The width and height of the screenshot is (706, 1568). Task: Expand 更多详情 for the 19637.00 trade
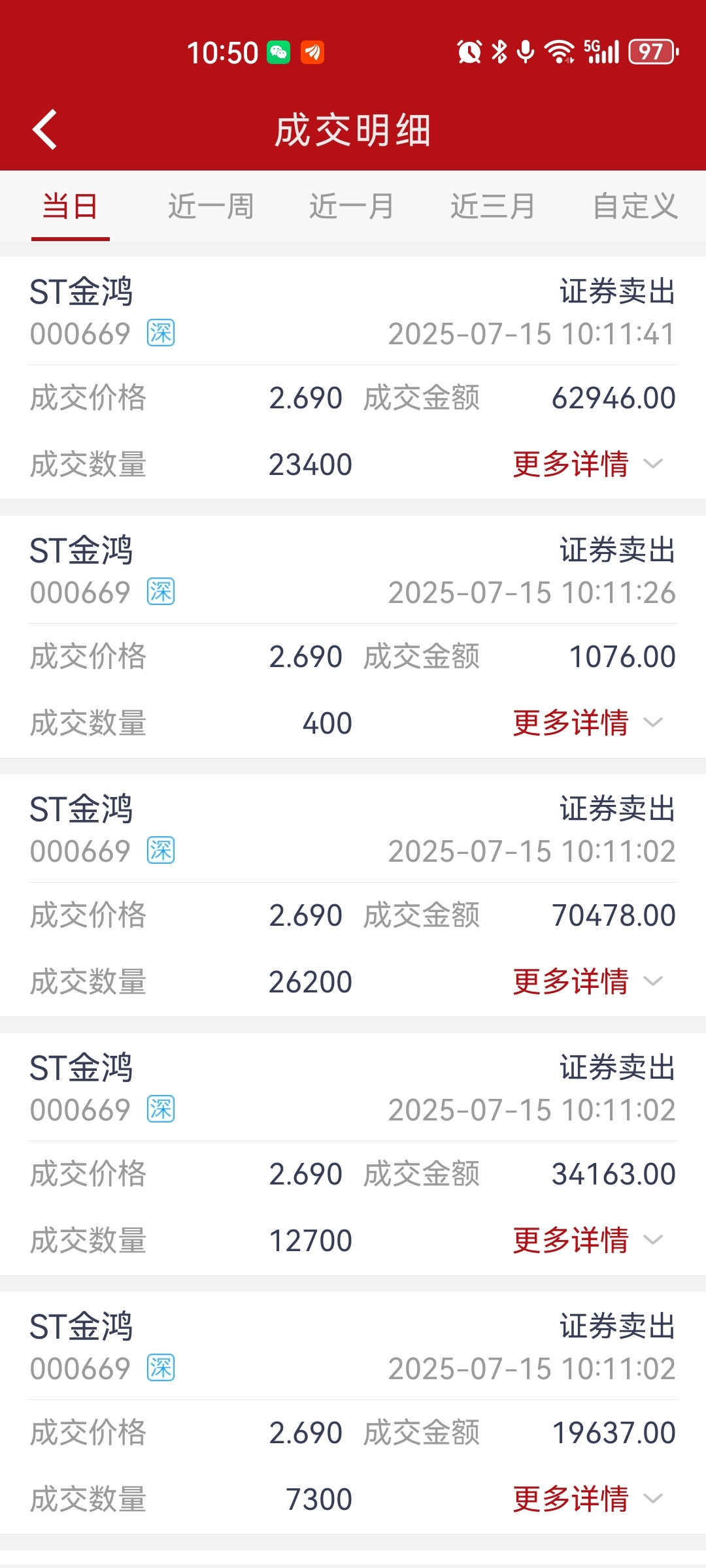pos(588,1499)
